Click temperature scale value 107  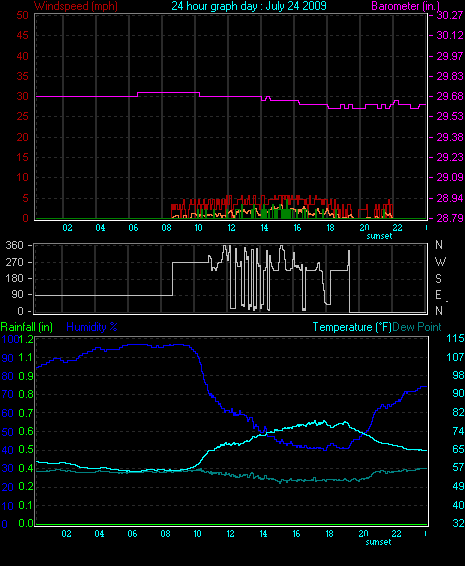[x=455, y=357]
